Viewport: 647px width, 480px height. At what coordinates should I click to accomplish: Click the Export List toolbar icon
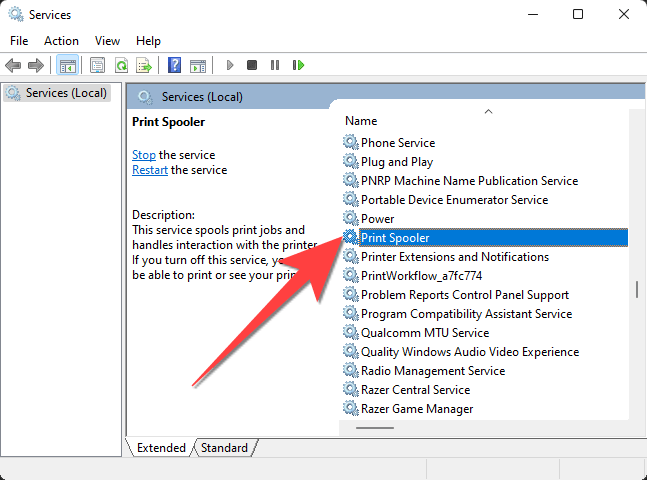click(144, 65)
